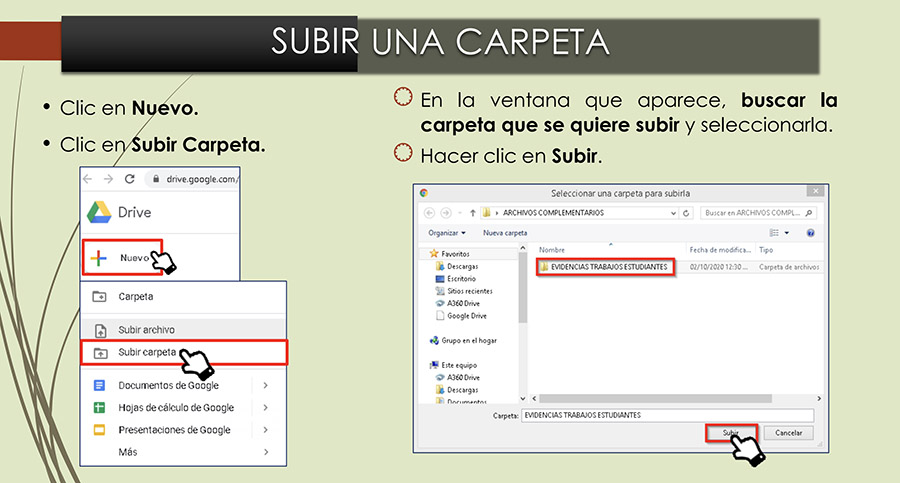Select Descargas under Favoritos
Image resolution: width=900 pixels, height=483 pixels.
tap(457, 266)
